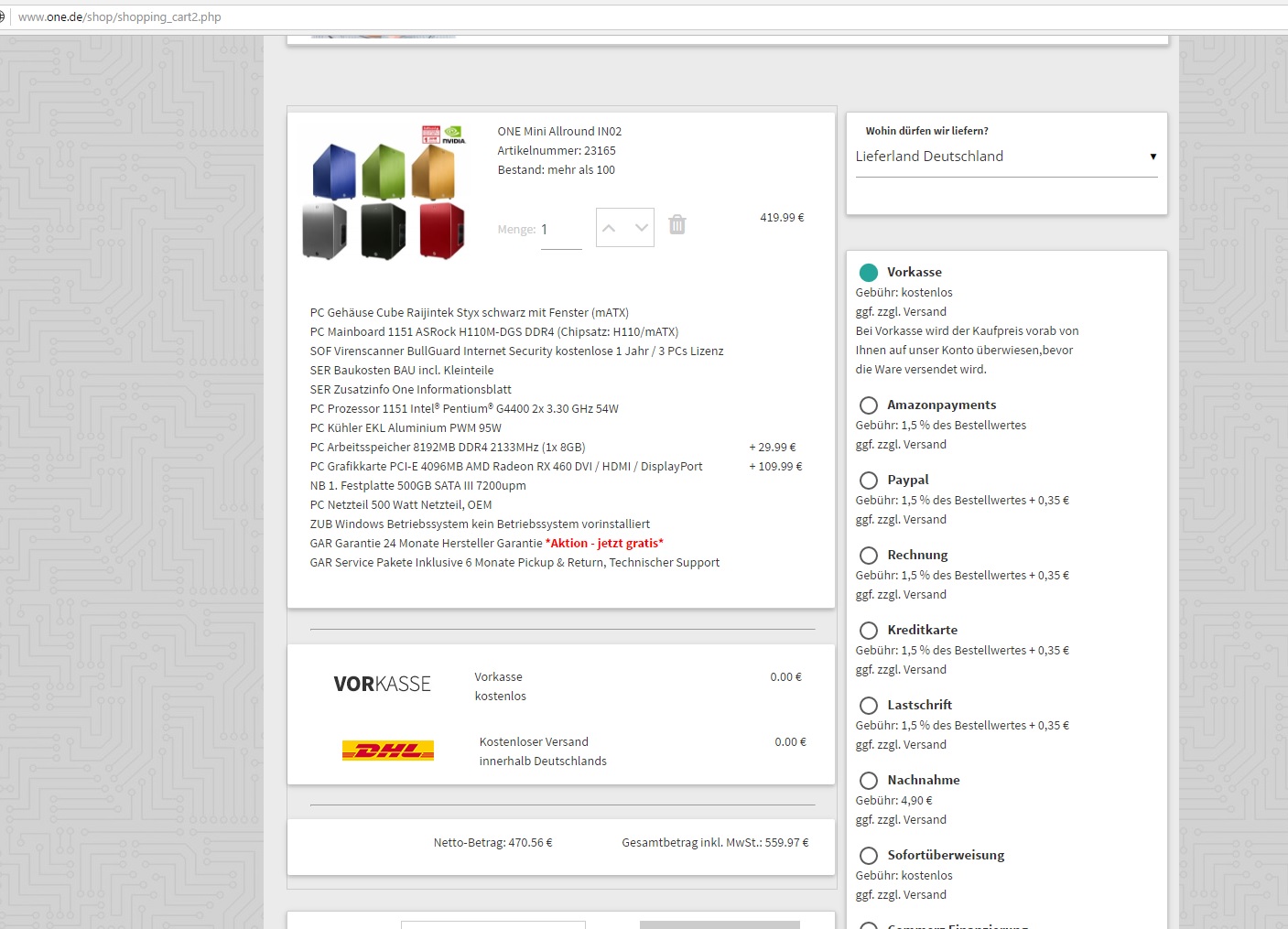The image size is (1288, 929).
Task: Click the 500GB SATA III Festplatte line
Action: [x=417, y=486]
